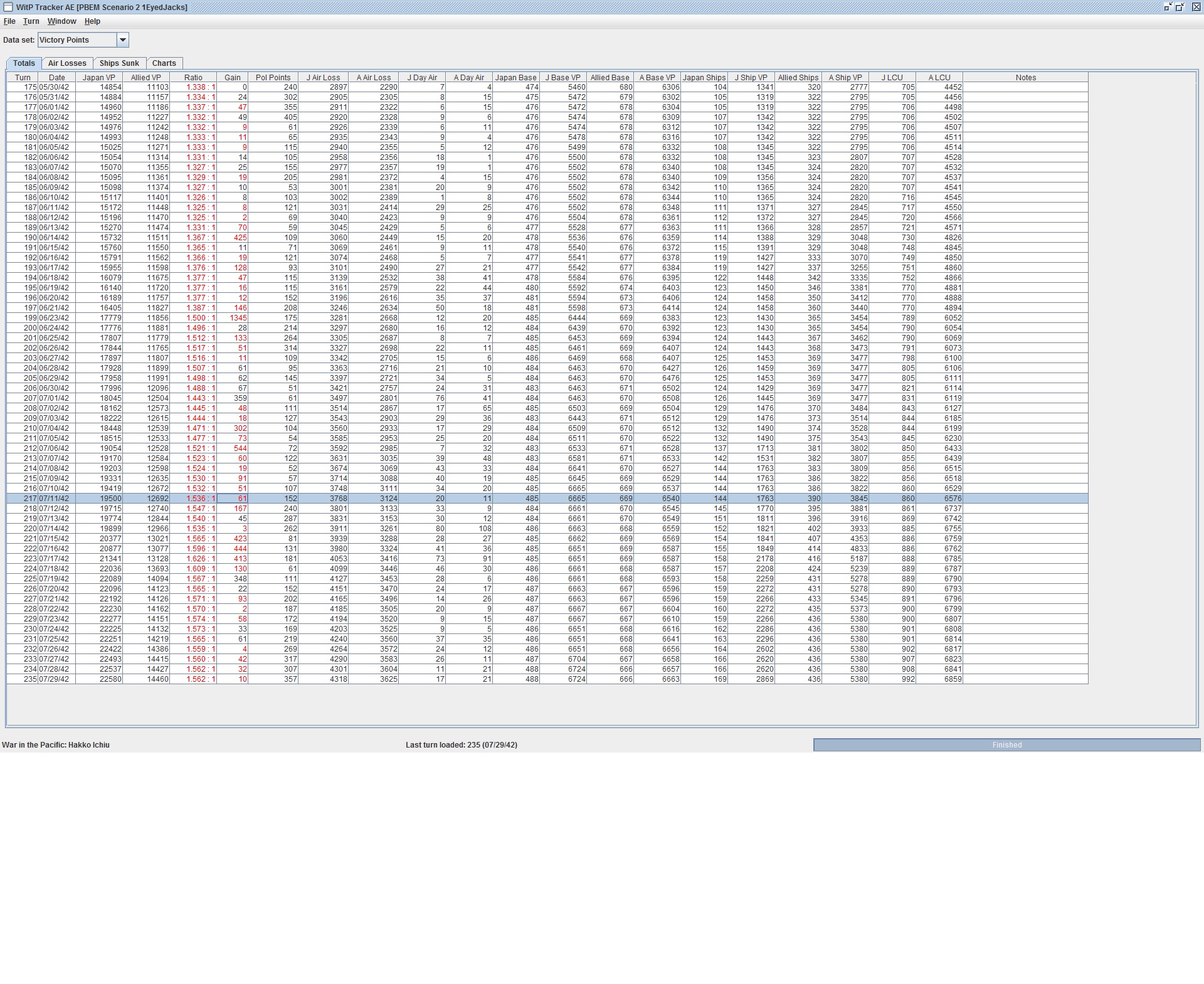Open the Turn menu
The height and width of the screenshot is (984, 1204).
pyautogui.click(x=31, y=21)
